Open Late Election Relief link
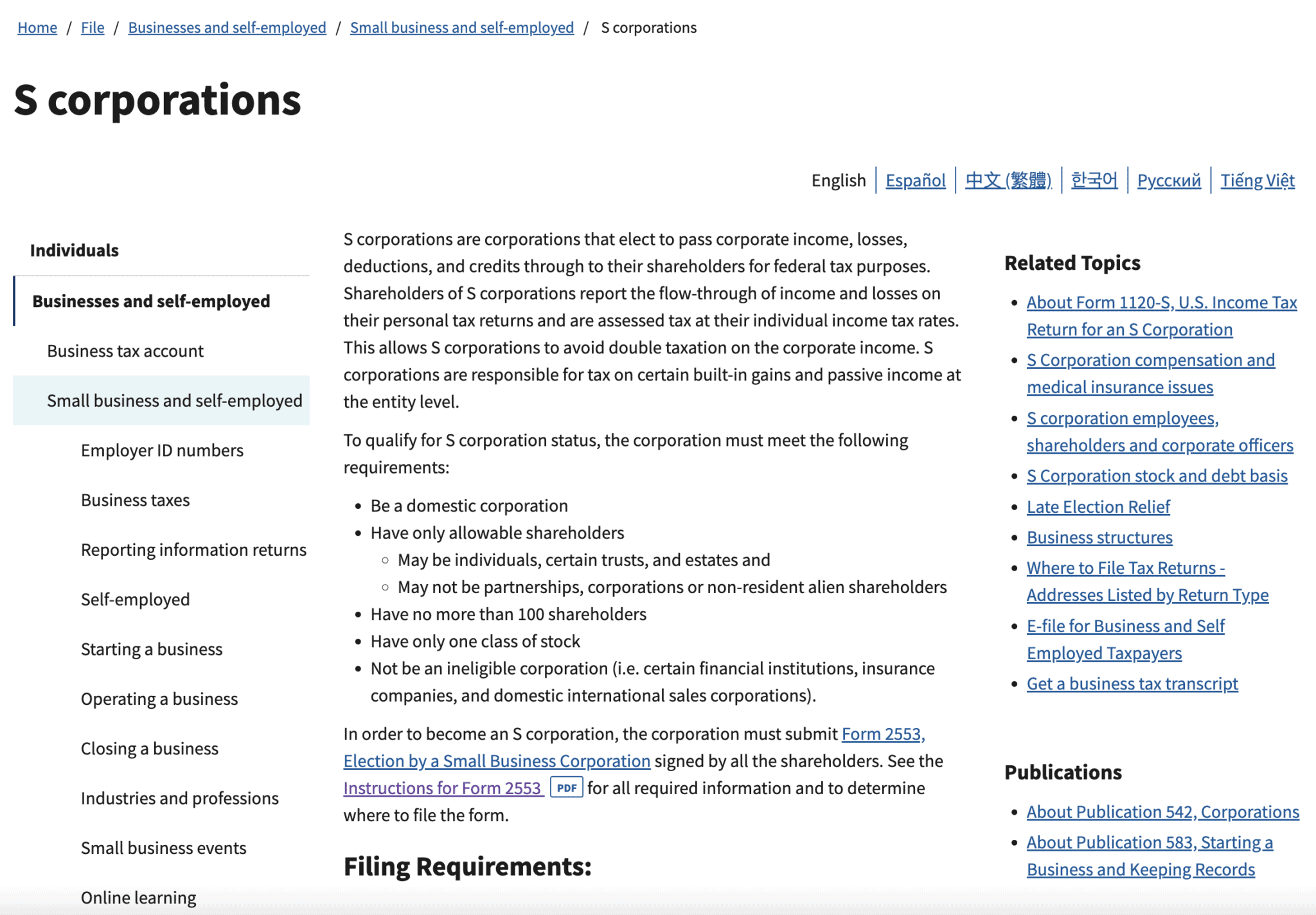The image size is (1316, 915). click(x=1098, y=507)
